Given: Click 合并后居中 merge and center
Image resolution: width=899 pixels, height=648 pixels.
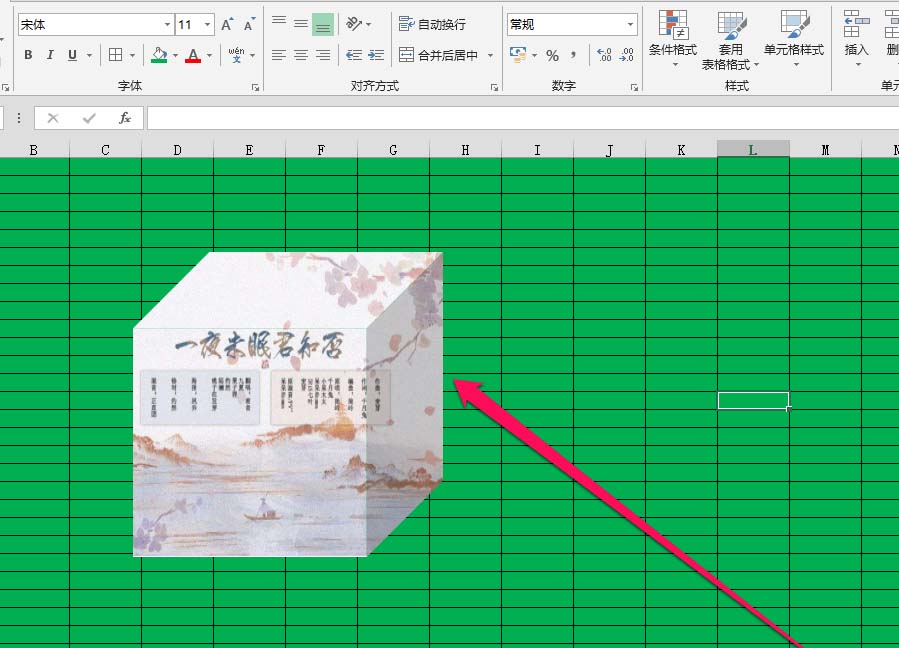Looking at the screenshot, I should (440, 55).
